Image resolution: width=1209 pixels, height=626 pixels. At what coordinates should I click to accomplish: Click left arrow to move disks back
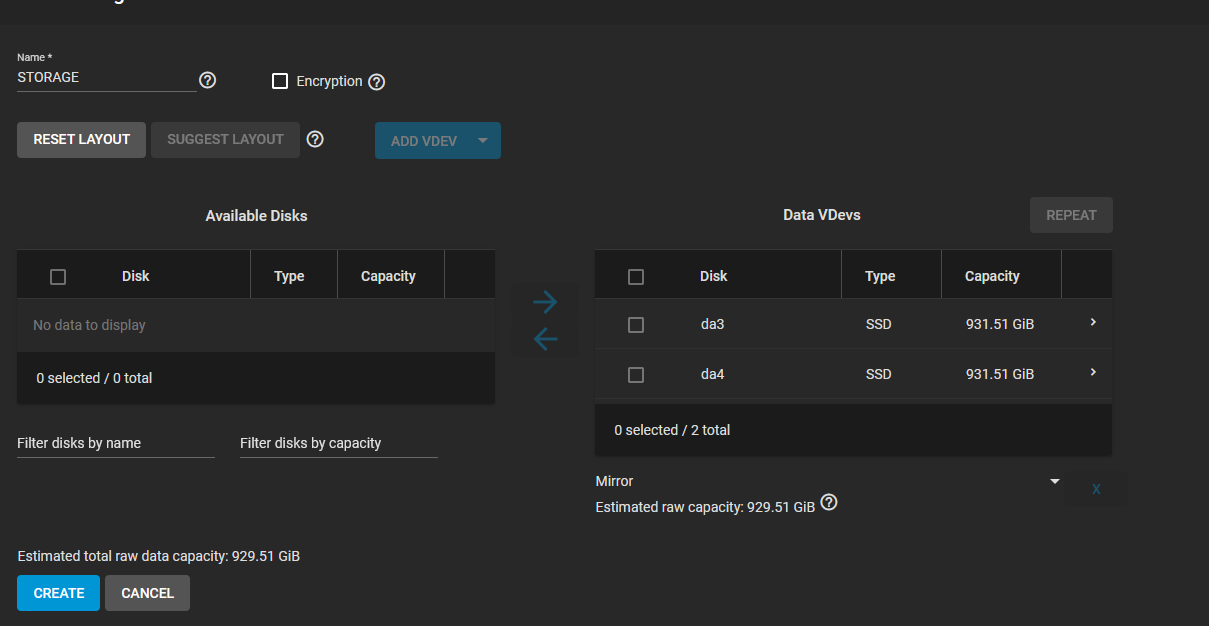click(x=545, y=339)
